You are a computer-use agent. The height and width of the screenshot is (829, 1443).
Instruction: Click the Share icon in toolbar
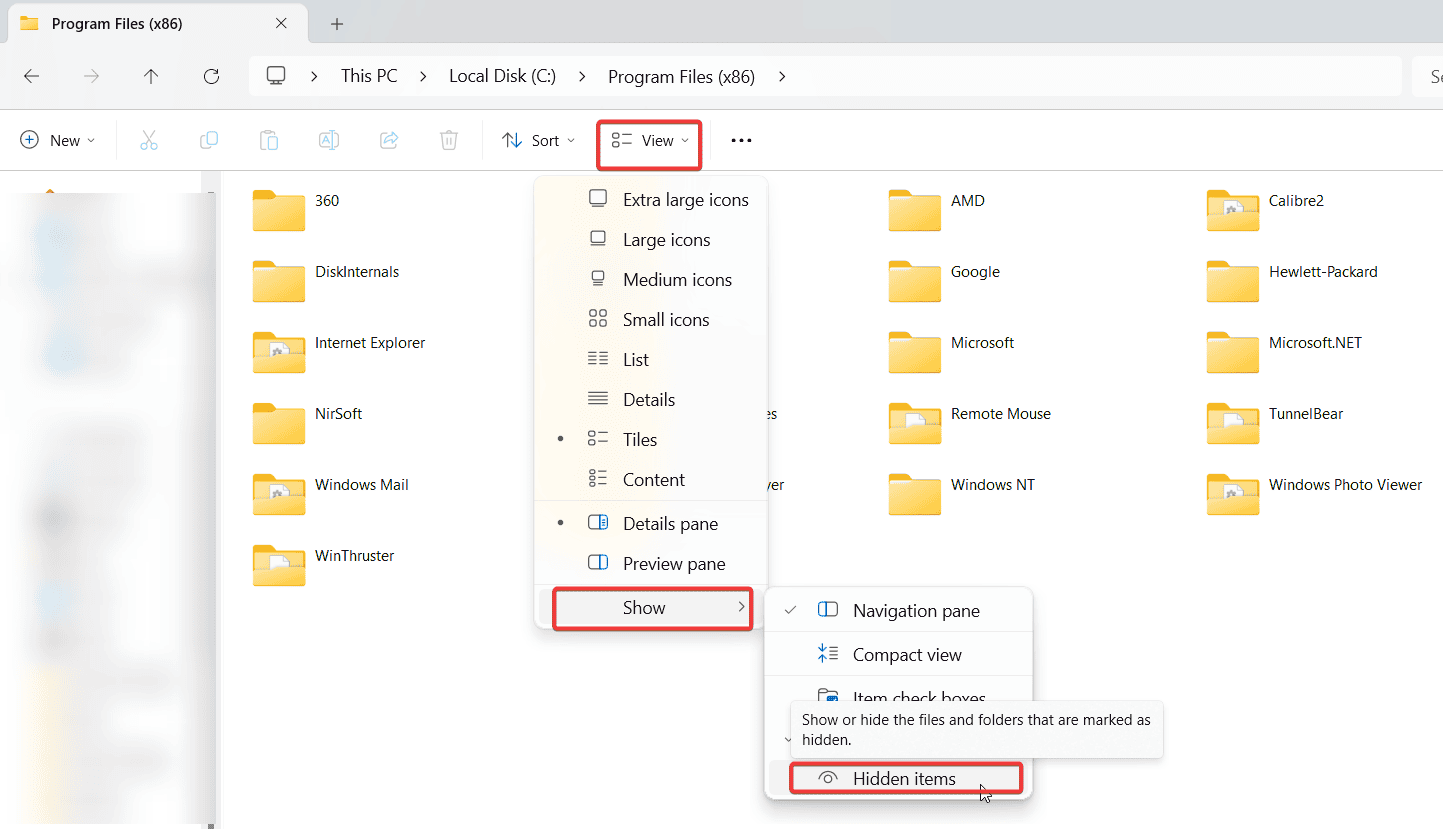coord(389,141)
